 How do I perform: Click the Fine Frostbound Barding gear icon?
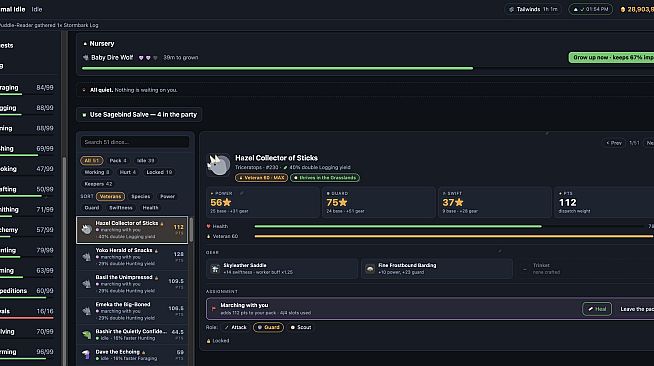click(x=370, y=269)
